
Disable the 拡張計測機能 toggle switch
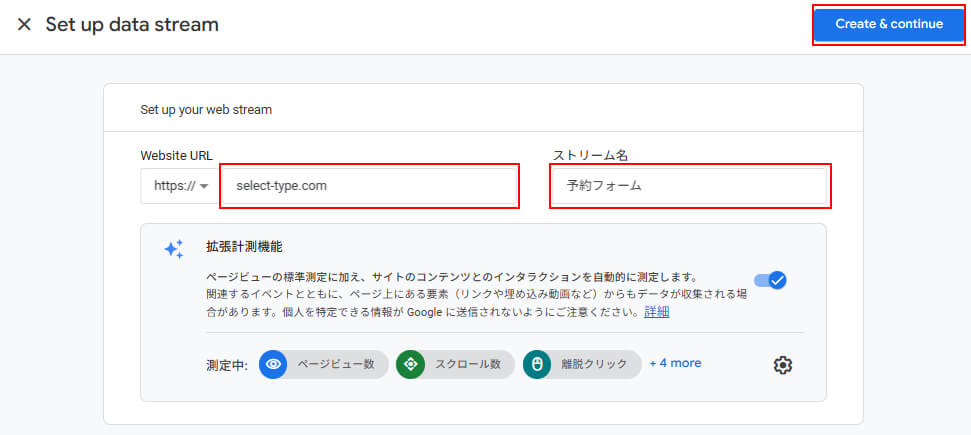click(770, 280)
